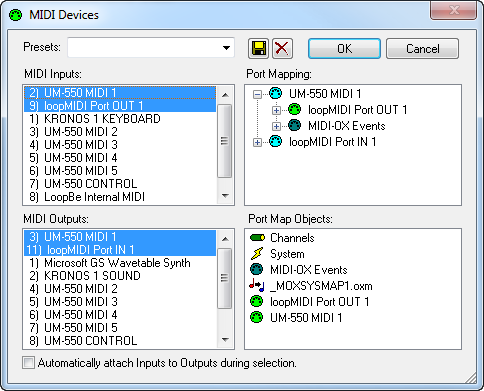Click the MIDI Inputs scroll up arrow

225,95
